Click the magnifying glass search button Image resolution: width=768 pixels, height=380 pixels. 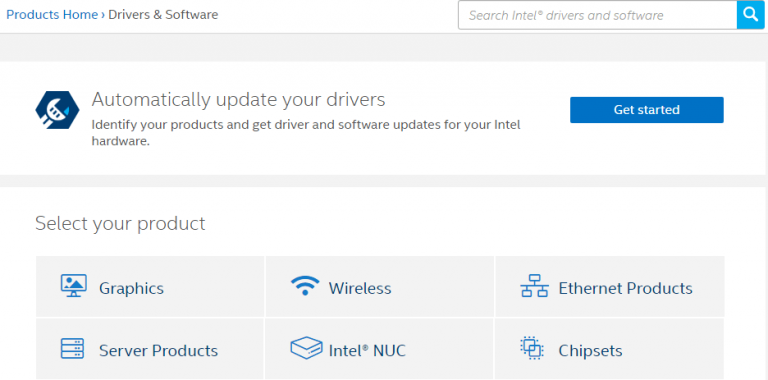[x=750, y=15]
